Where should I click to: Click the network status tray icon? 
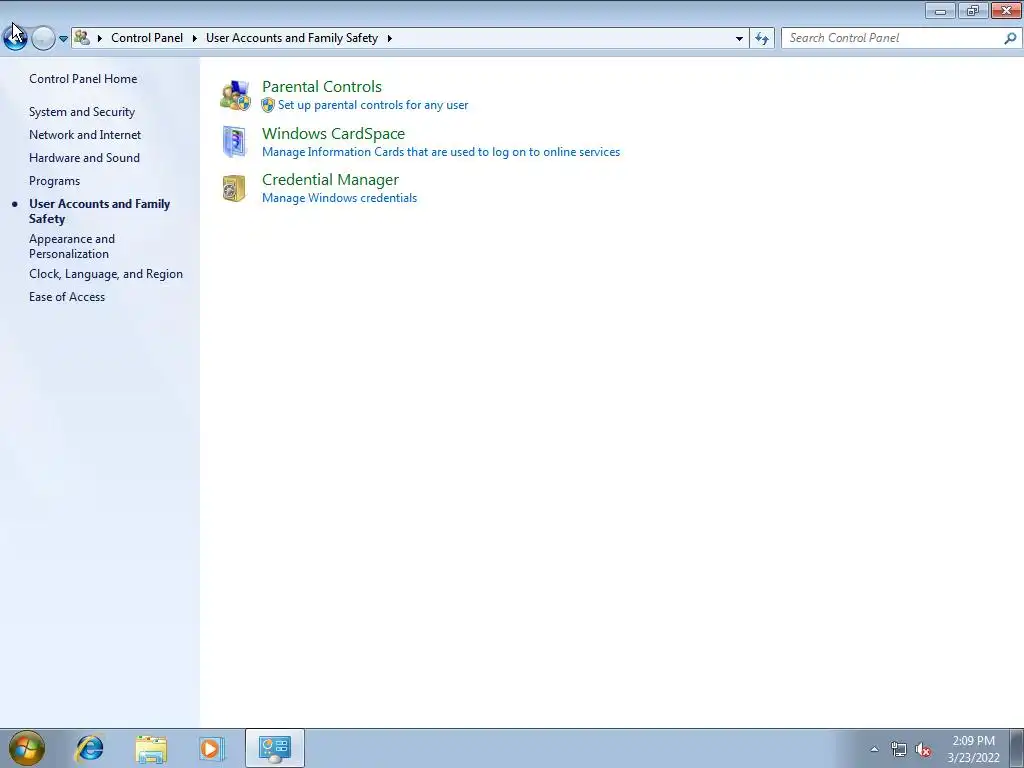899,750
